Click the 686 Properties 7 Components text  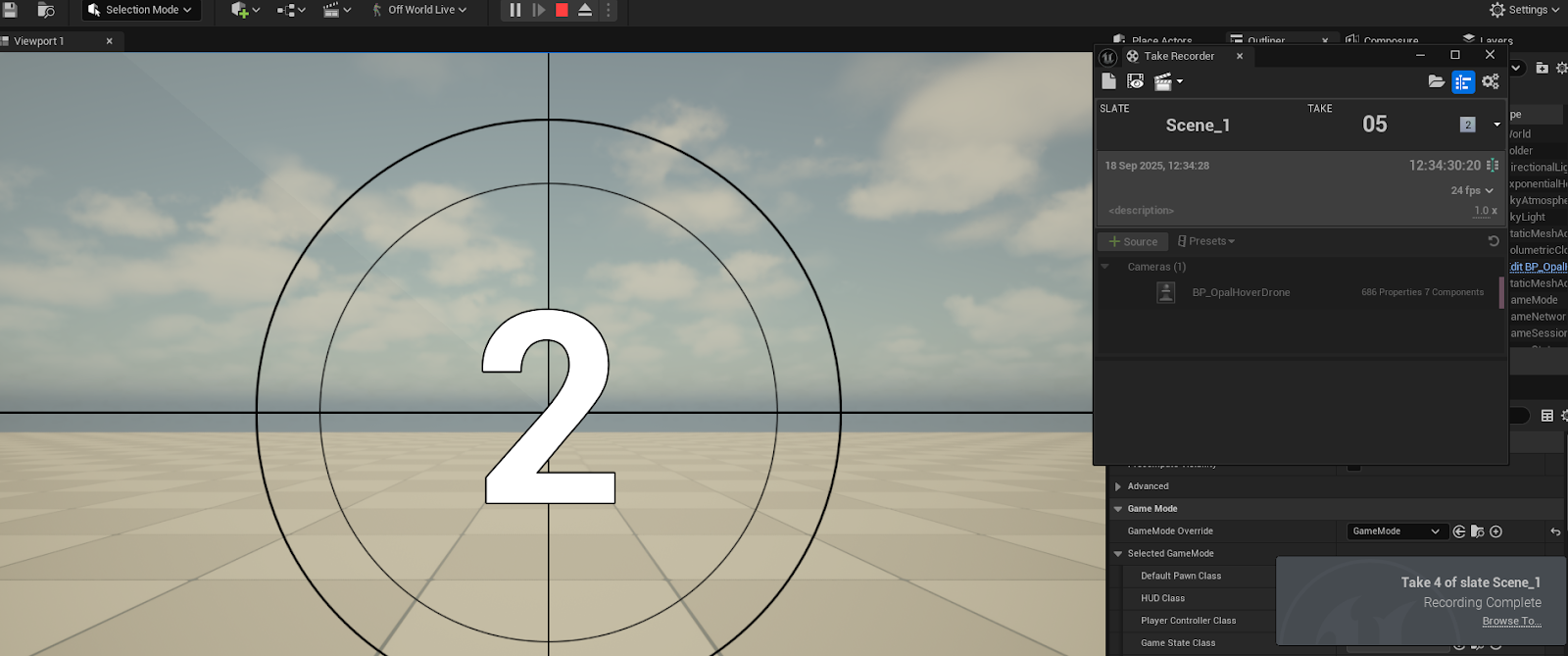1422,292
